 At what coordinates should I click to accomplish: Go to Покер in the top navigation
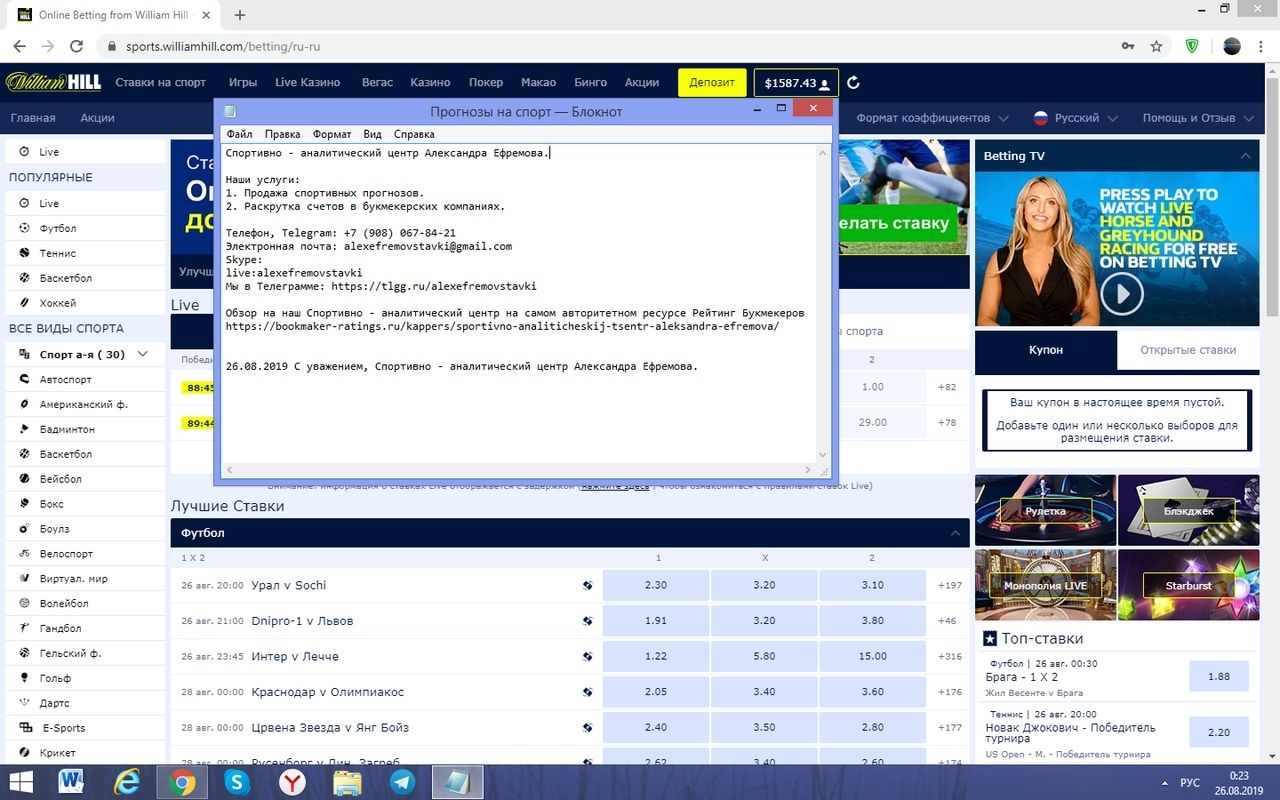tap(486, 83)
